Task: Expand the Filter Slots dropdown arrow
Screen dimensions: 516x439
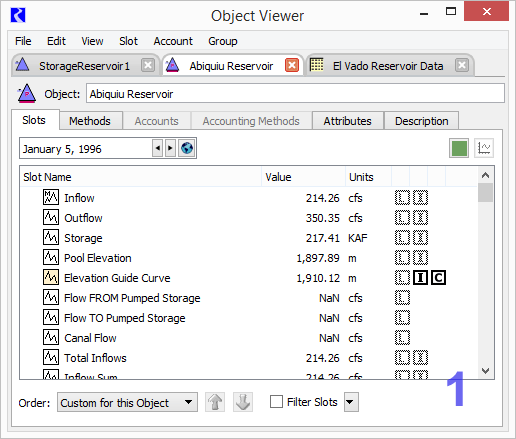Action: pyautogui.click(x=351, y=402)
